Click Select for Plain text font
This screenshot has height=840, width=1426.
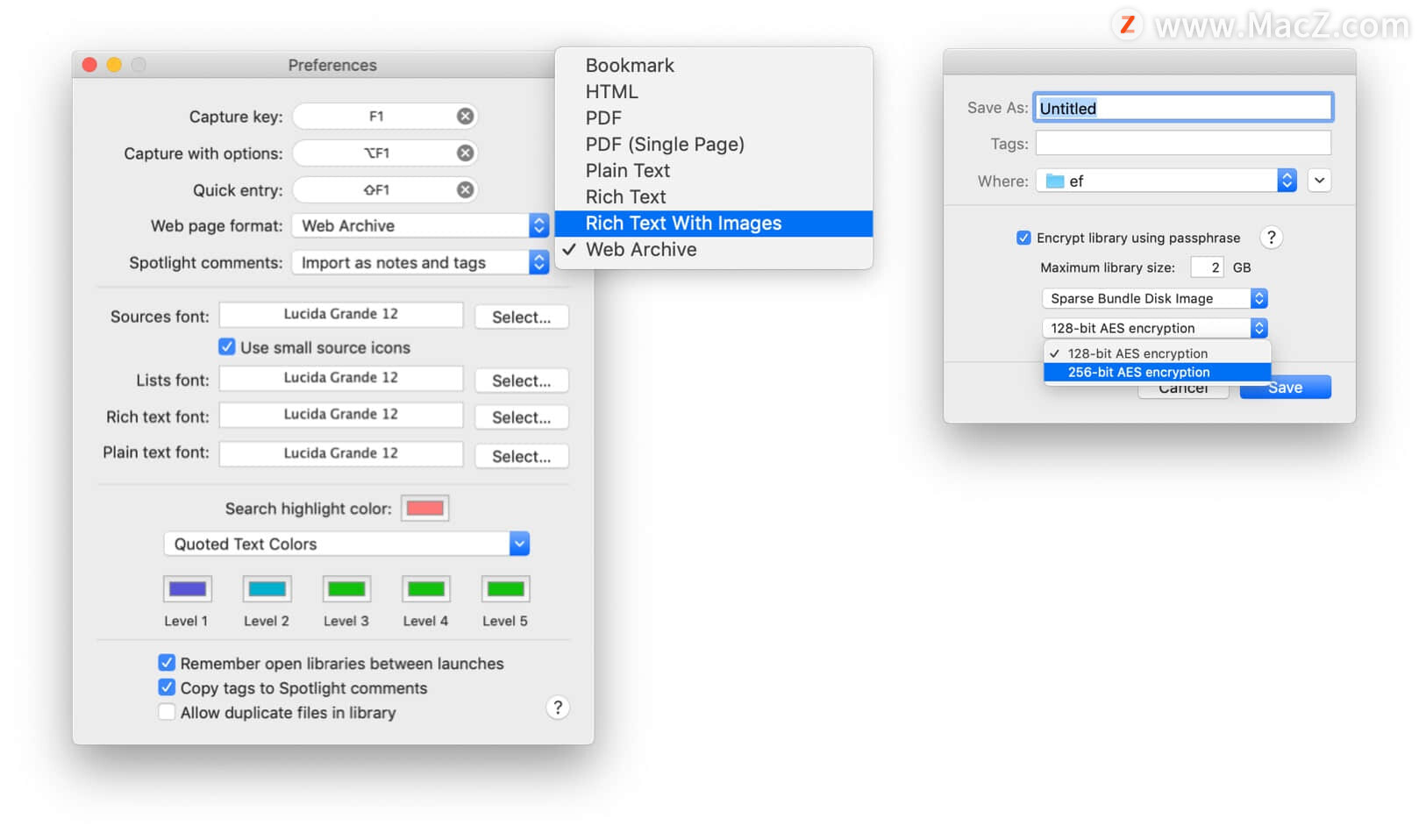(x=522, y=456)
